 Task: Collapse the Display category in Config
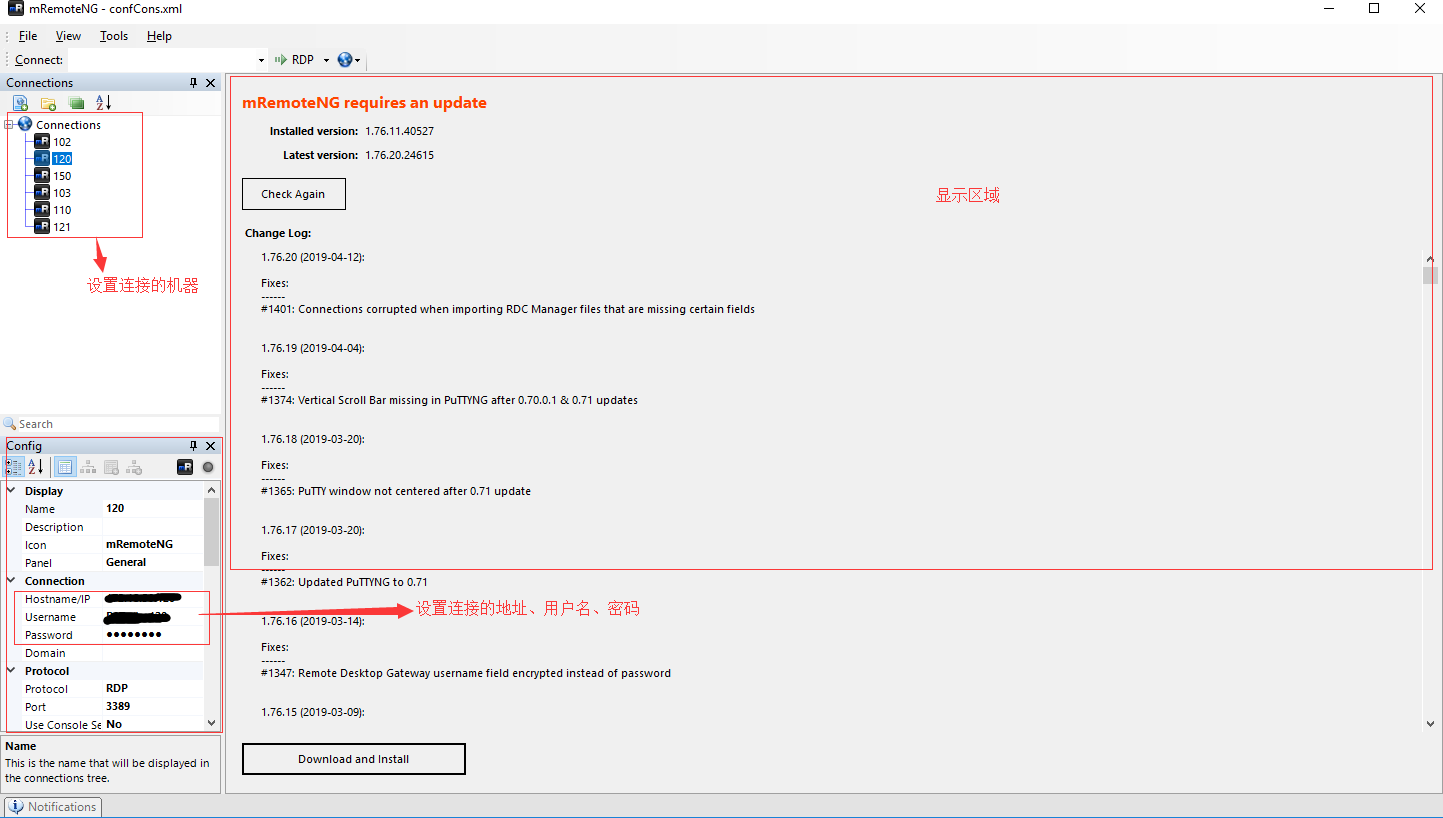coord(12,491)
